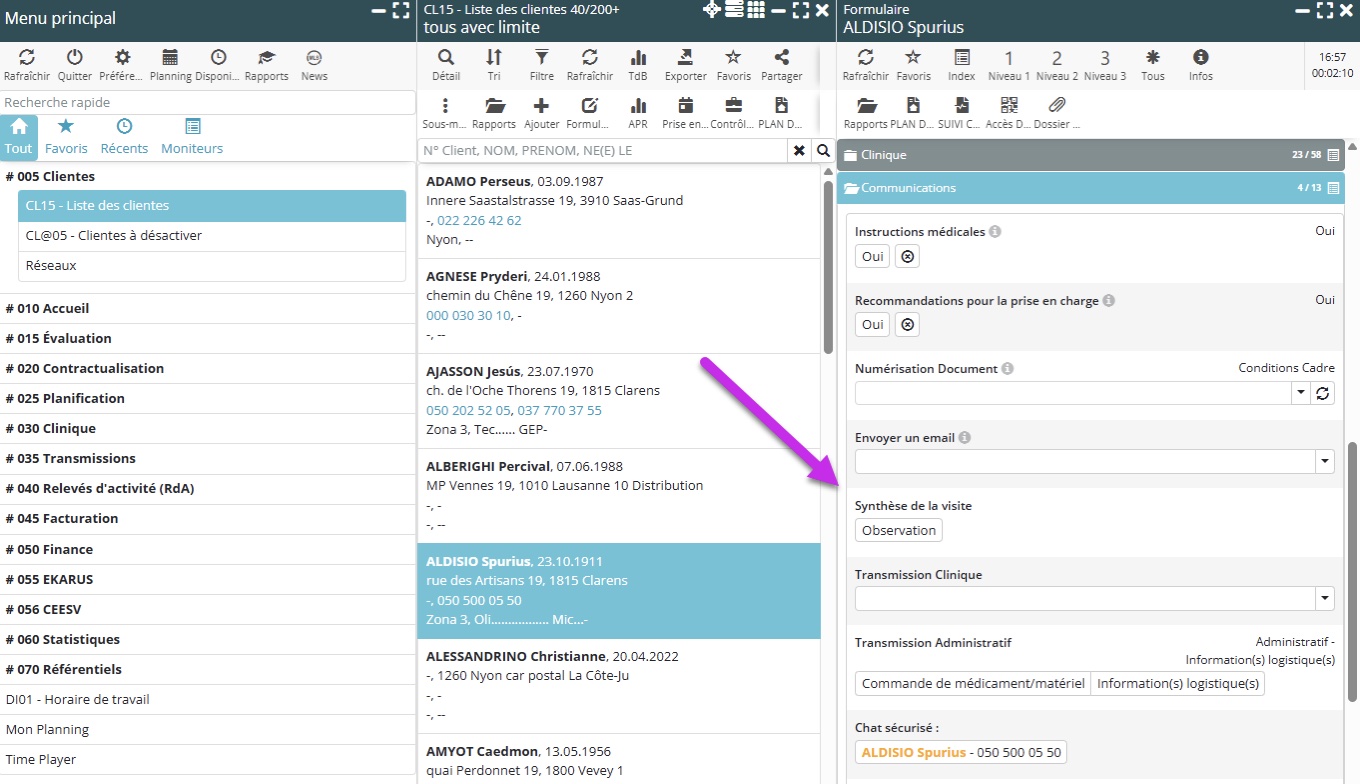Toggle Oui for Instructions médicales

pos(872,256)
